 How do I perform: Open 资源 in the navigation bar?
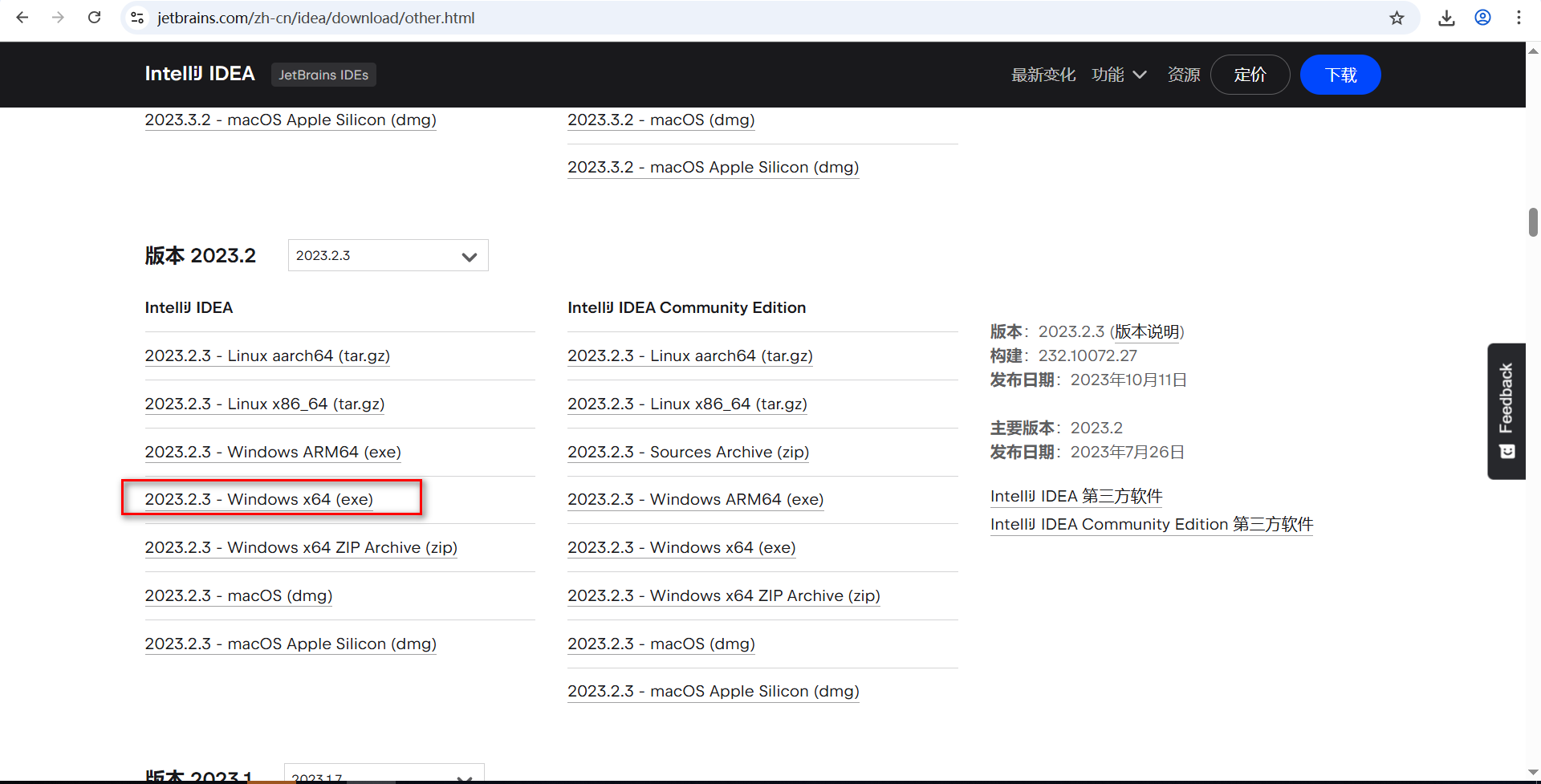pyautogui.click(x=1184, y=75)
